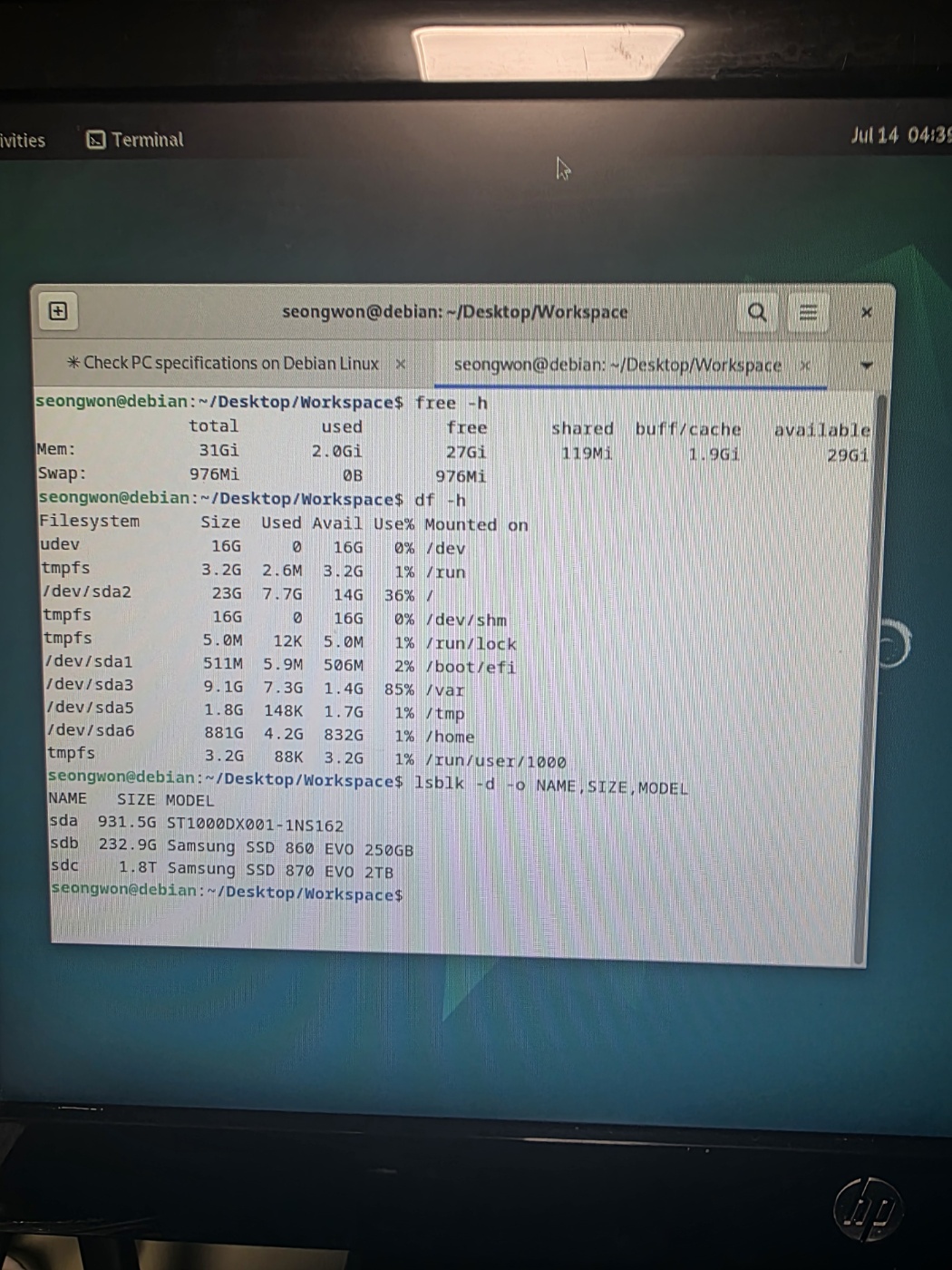Switch to 'Check PC specifications on Debian Linux' tab
The width and height of the screenshot is (952, 1270).
click(x=223, y=363)
